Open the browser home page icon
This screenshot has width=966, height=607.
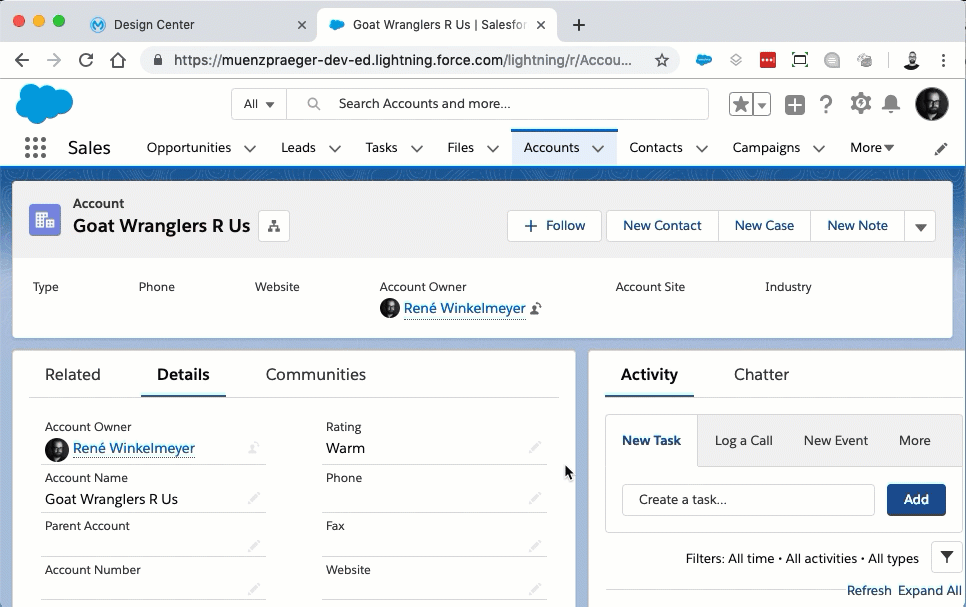pyautogui.click(x=118, y=60)
